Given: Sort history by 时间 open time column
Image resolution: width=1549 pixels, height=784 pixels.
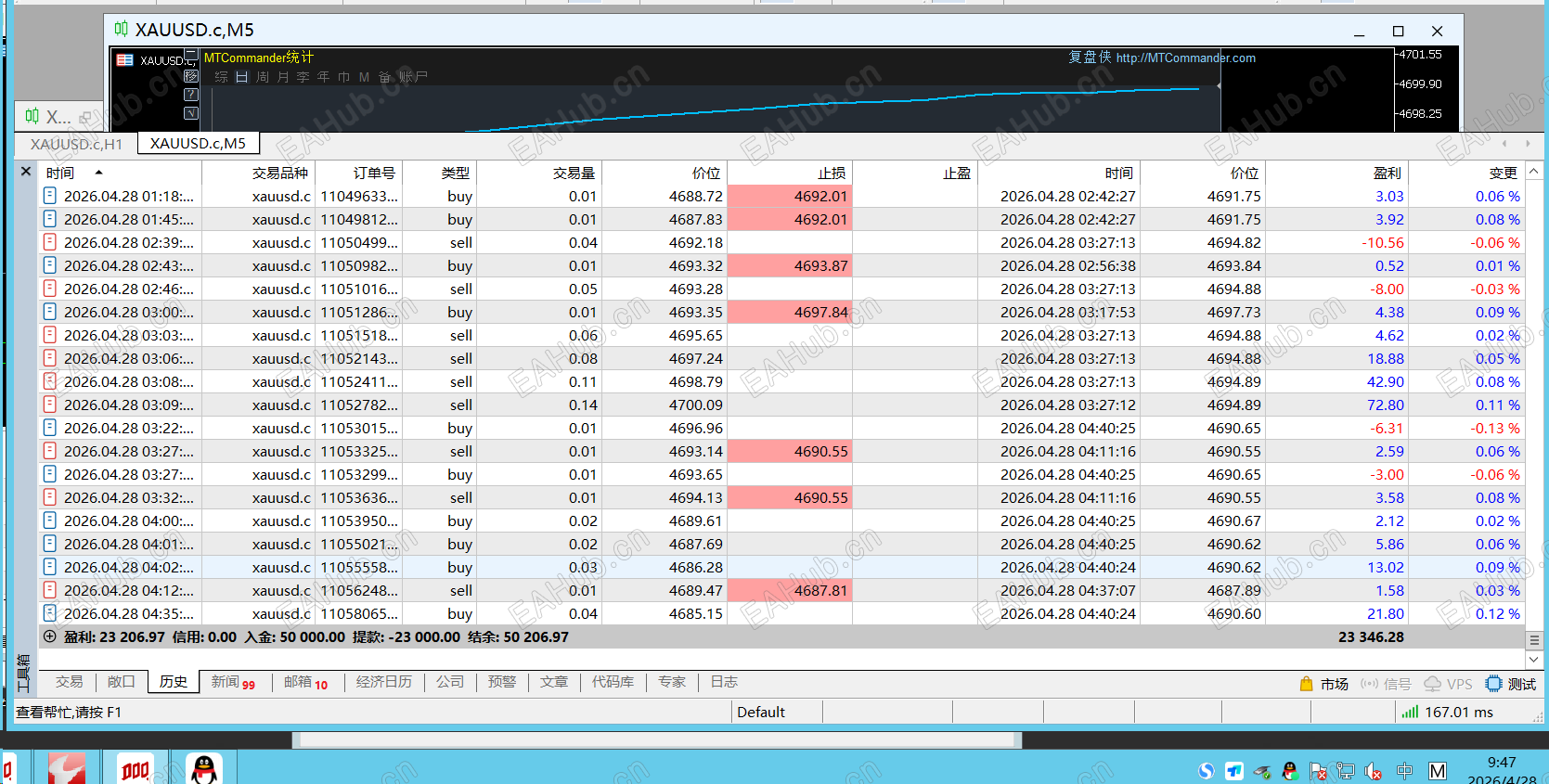Looking at the screenshot, I should (121, 173).
